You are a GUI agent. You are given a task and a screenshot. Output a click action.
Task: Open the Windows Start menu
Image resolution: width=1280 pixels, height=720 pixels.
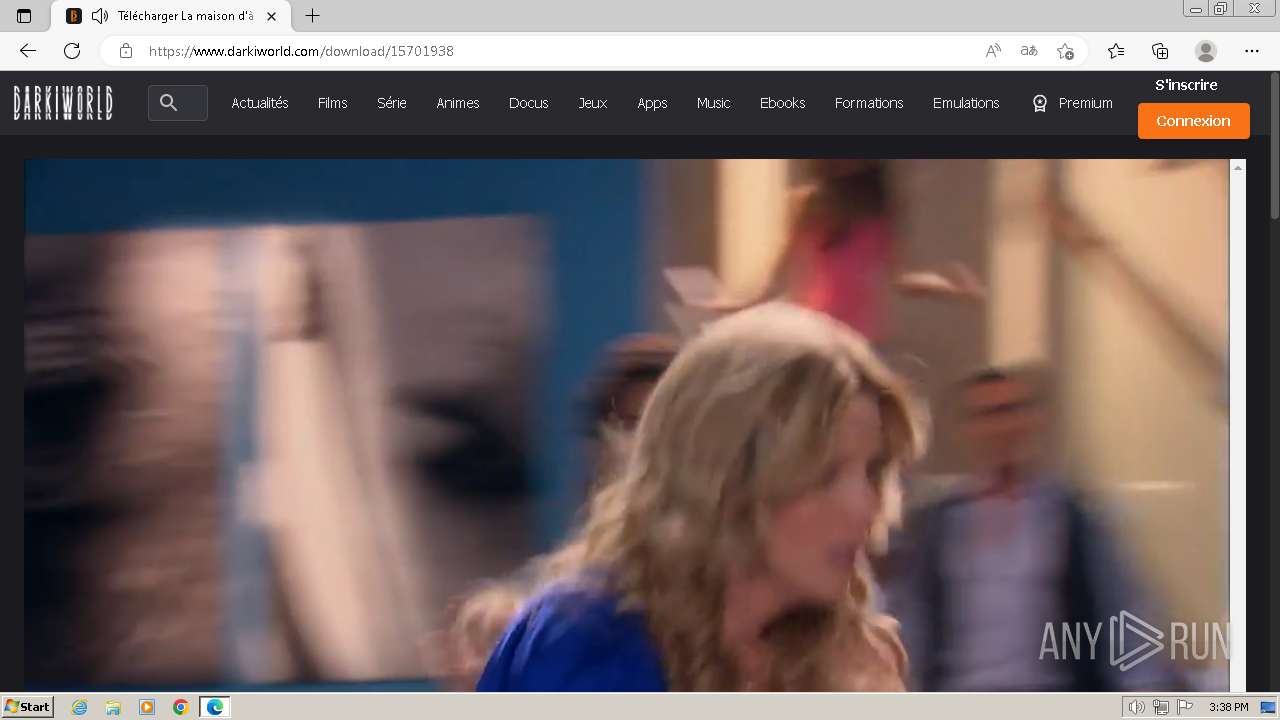click(x=27, y=707)
